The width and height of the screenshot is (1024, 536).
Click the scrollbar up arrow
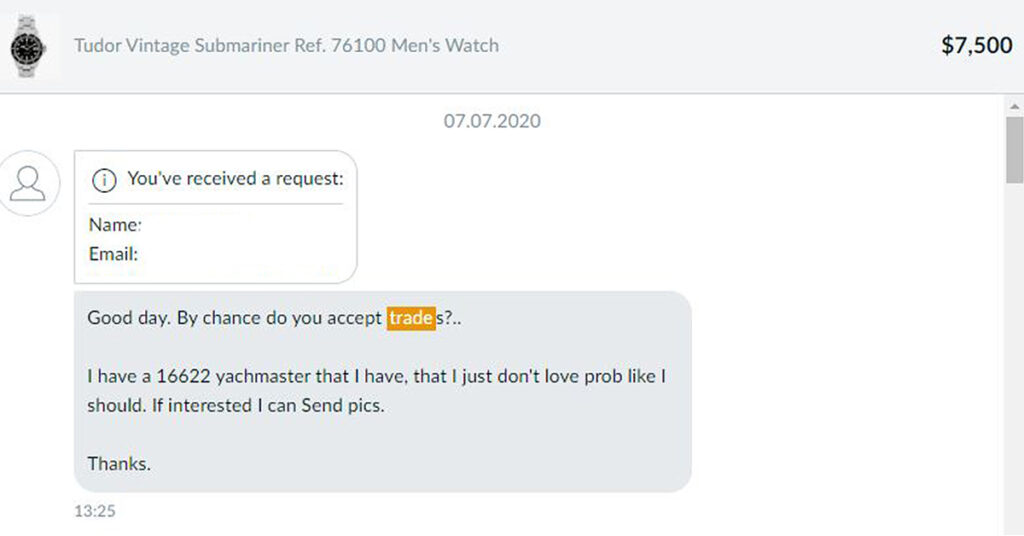pos(1014,106)
